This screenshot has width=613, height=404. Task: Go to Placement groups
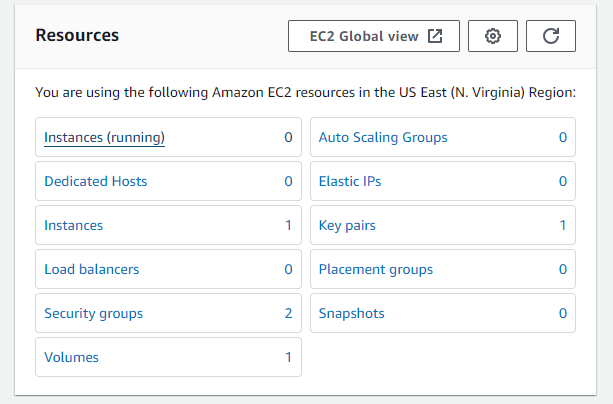(x=376, y=269)
